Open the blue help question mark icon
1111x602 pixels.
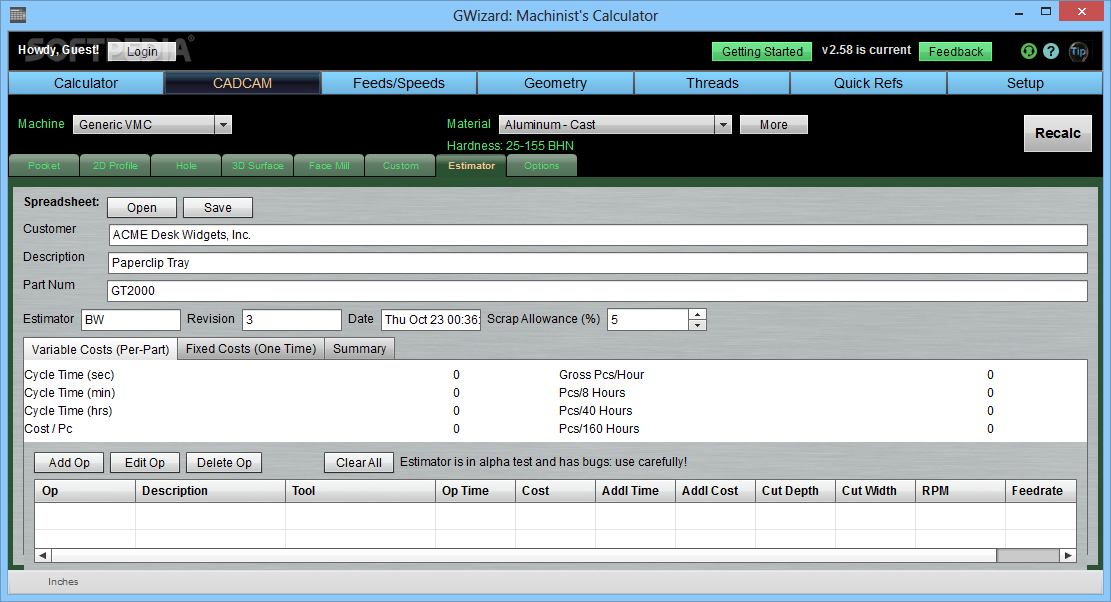[1051, 51]
